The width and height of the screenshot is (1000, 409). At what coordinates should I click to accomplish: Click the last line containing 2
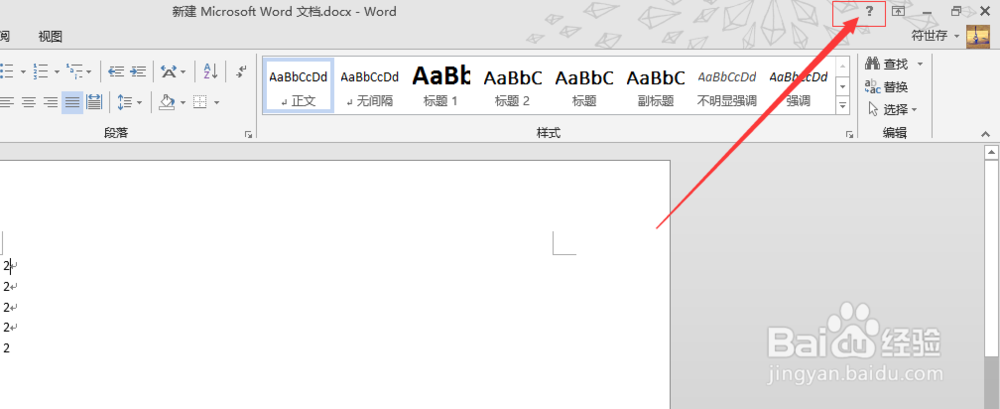click(6, 348)
